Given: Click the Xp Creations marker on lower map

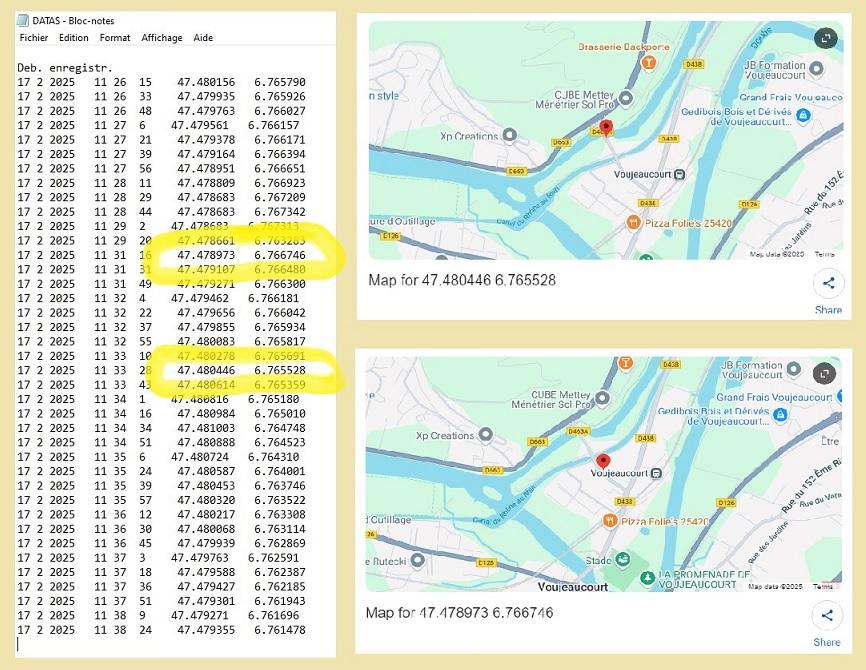Looking at the screenshot, I should [485, 435].
